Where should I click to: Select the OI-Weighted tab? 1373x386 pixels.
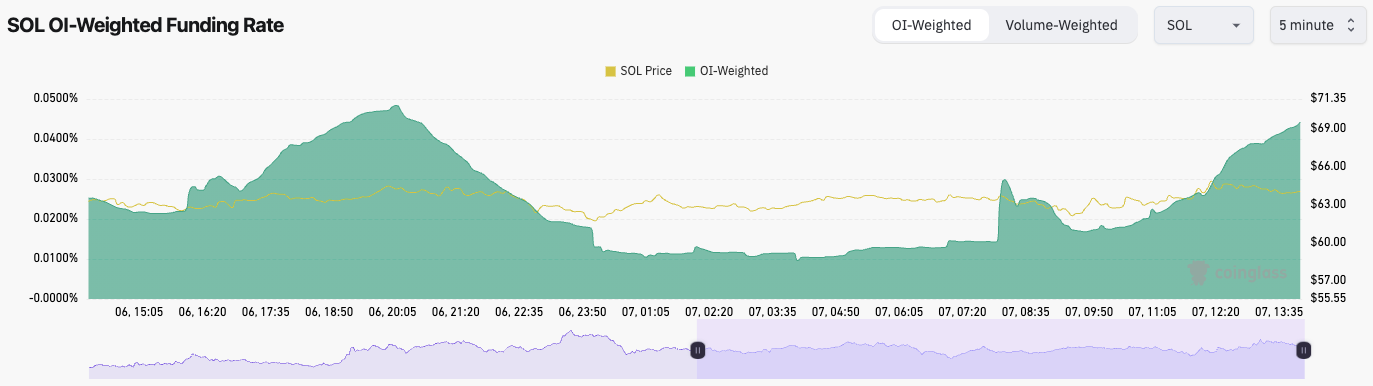tap(932, 25)
